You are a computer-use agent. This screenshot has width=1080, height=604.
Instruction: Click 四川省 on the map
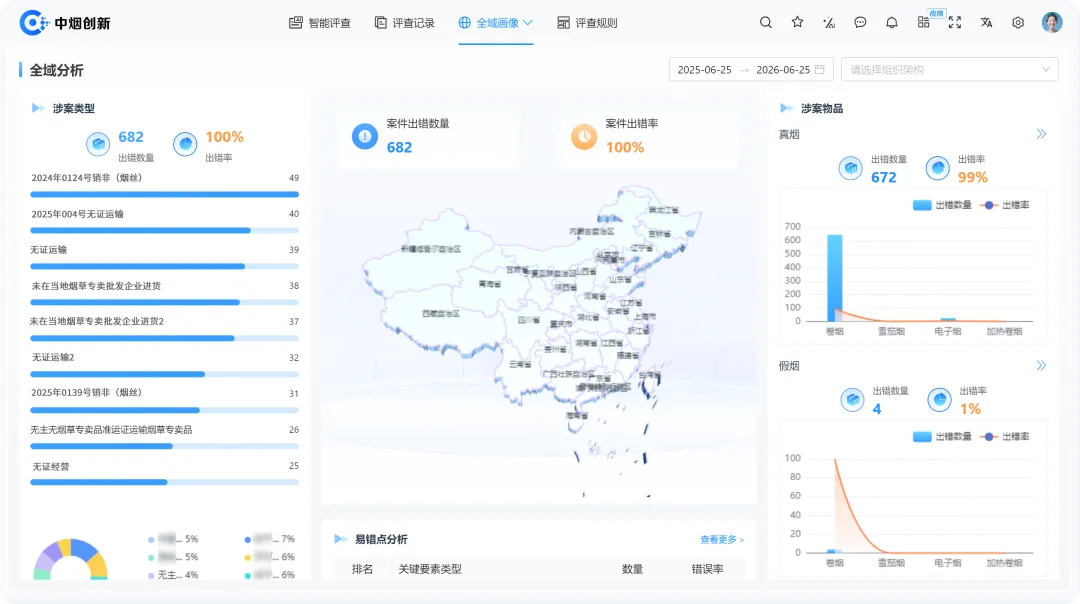pos(529,320)
